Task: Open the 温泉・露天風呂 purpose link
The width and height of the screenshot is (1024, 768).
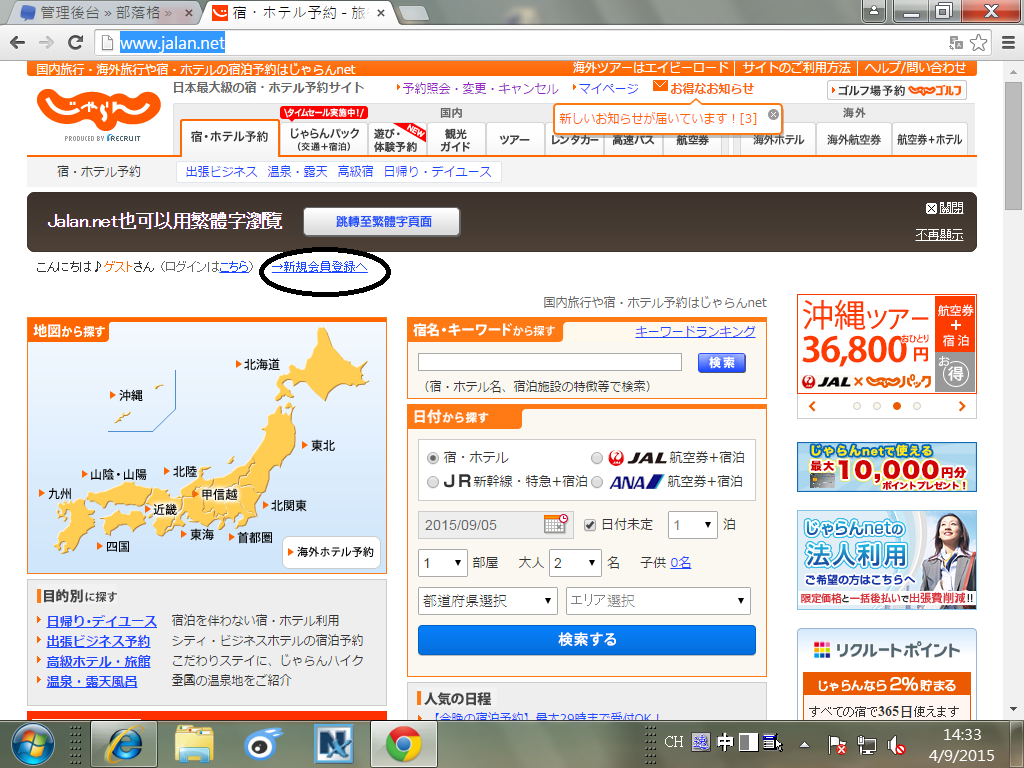Action: pos(92,681)
